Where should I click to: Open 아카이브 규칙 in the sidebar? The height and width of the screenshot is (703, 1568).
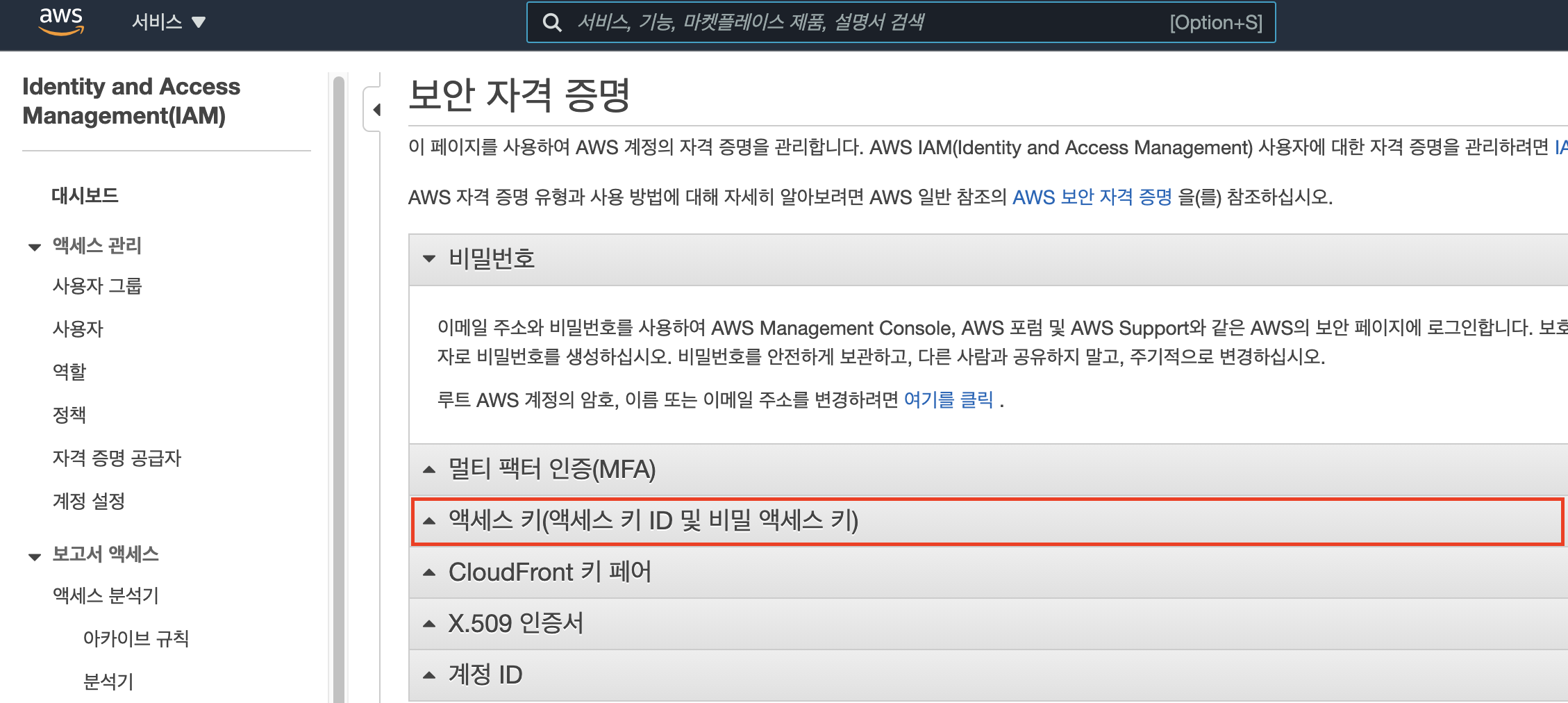pos(136,638)
